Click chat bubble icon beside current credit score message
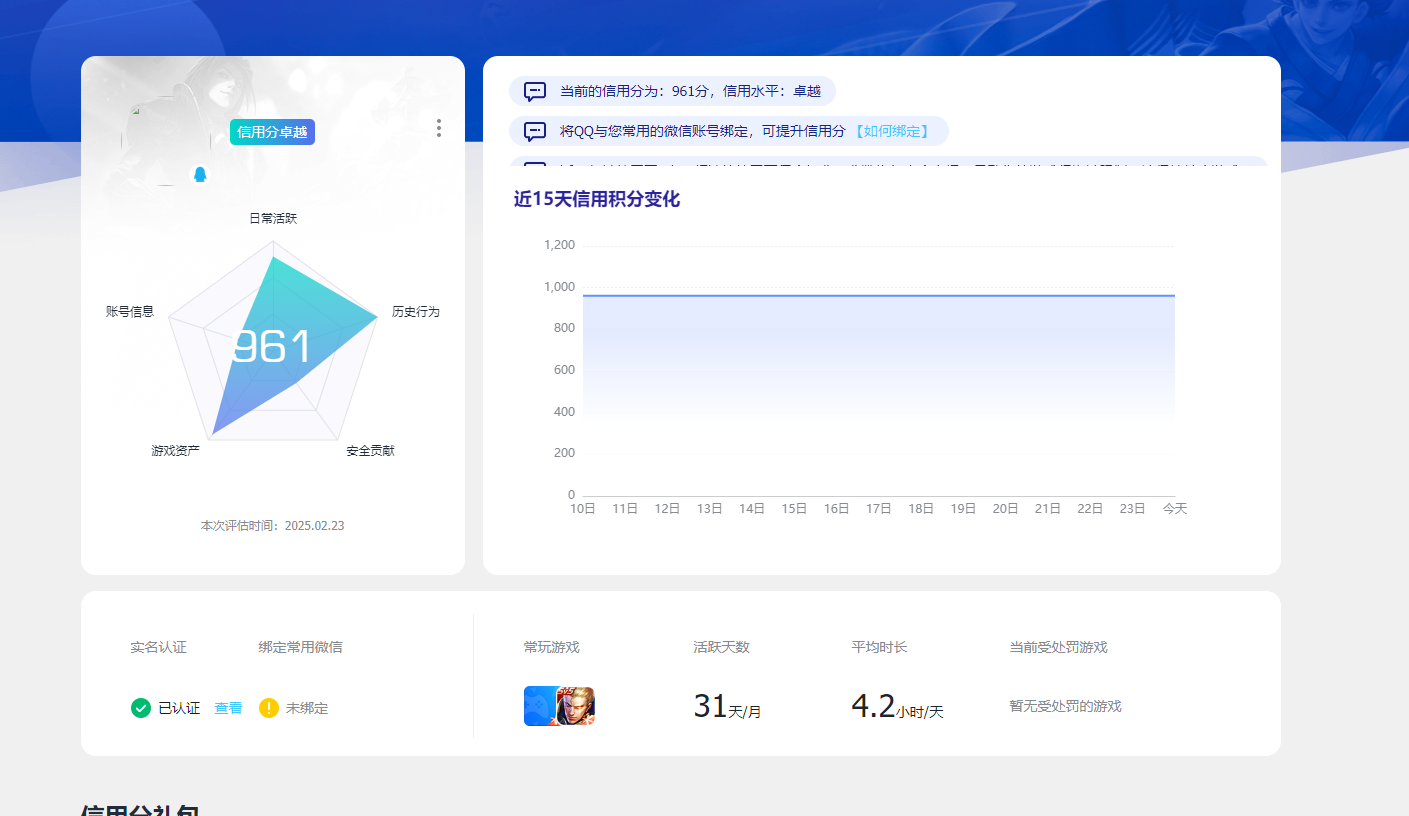 click(535, 92)
